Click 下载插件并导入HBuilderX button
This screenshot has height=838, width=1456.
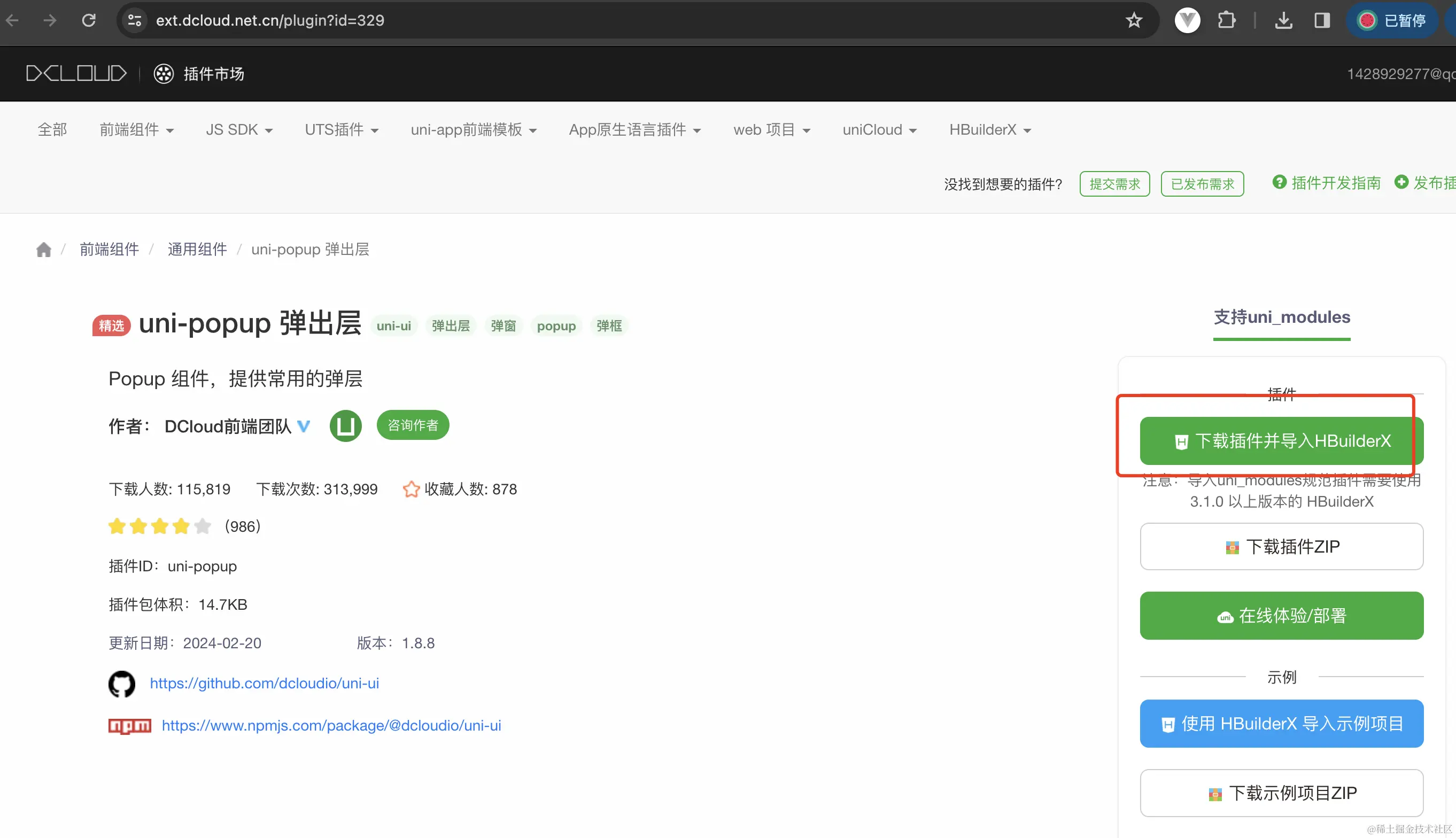click(1281, 441)
